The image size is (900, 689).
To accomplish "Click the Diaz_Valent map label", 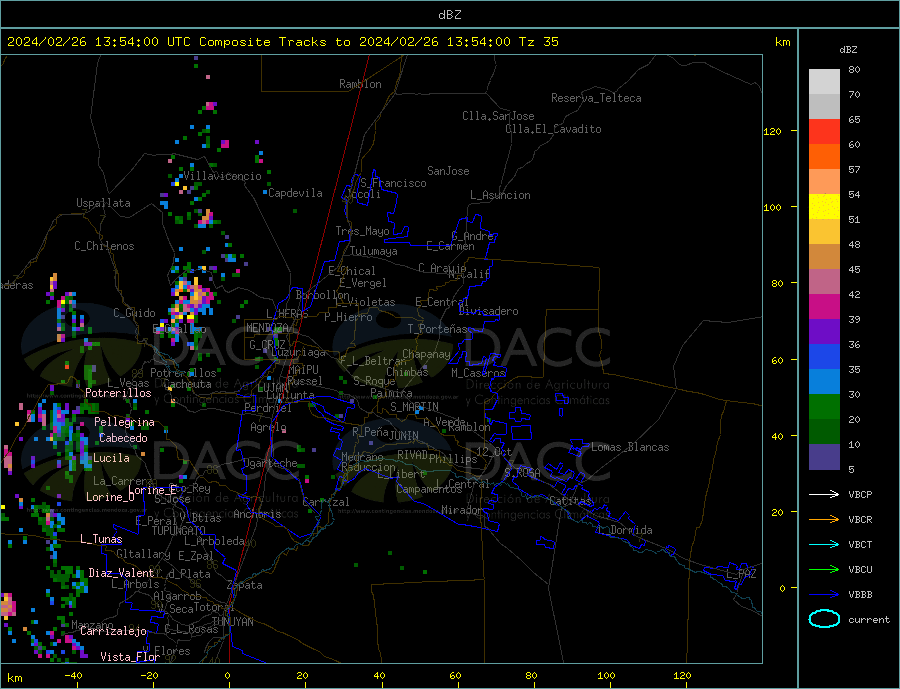I will tap(121, 573).
